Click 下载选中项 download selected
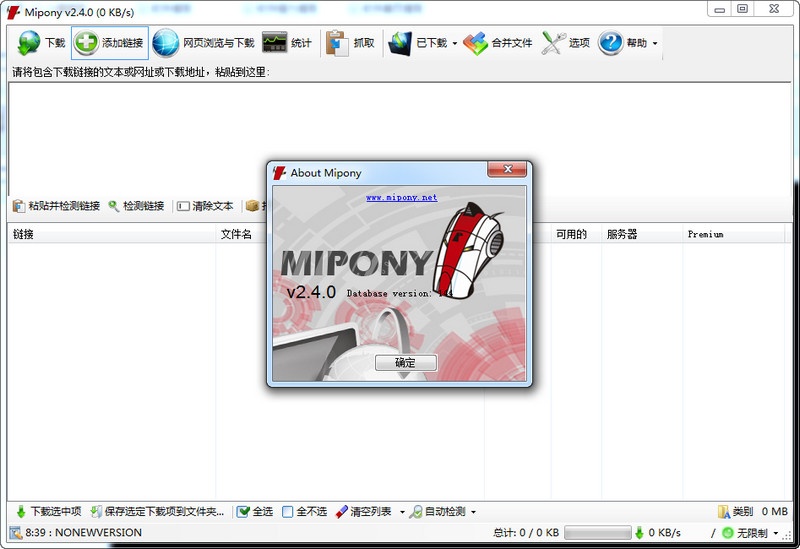Screen dimensions: 800x549 point(48,511)
